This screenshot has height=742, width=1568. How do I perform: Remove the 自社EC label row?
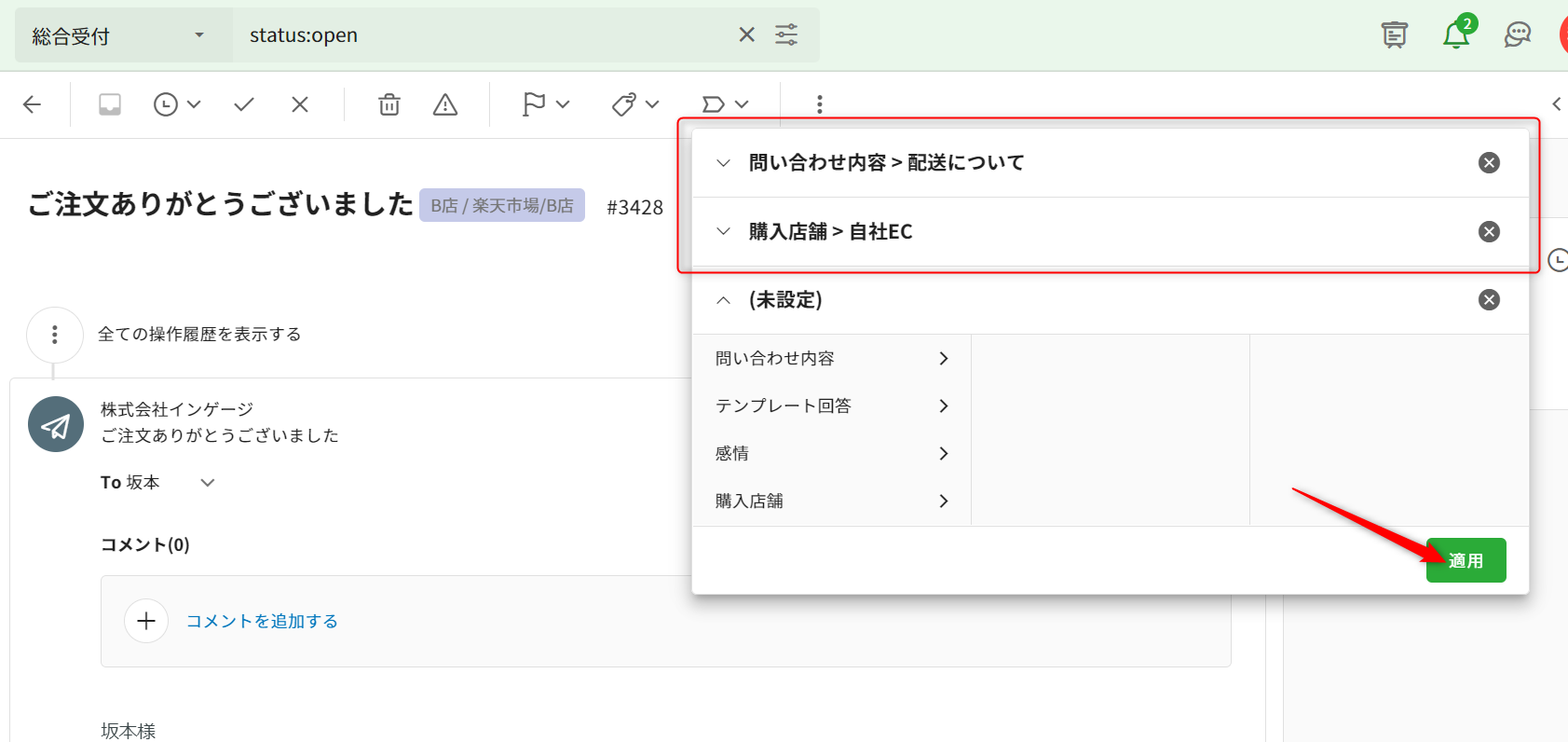[x=1489, y=232]
